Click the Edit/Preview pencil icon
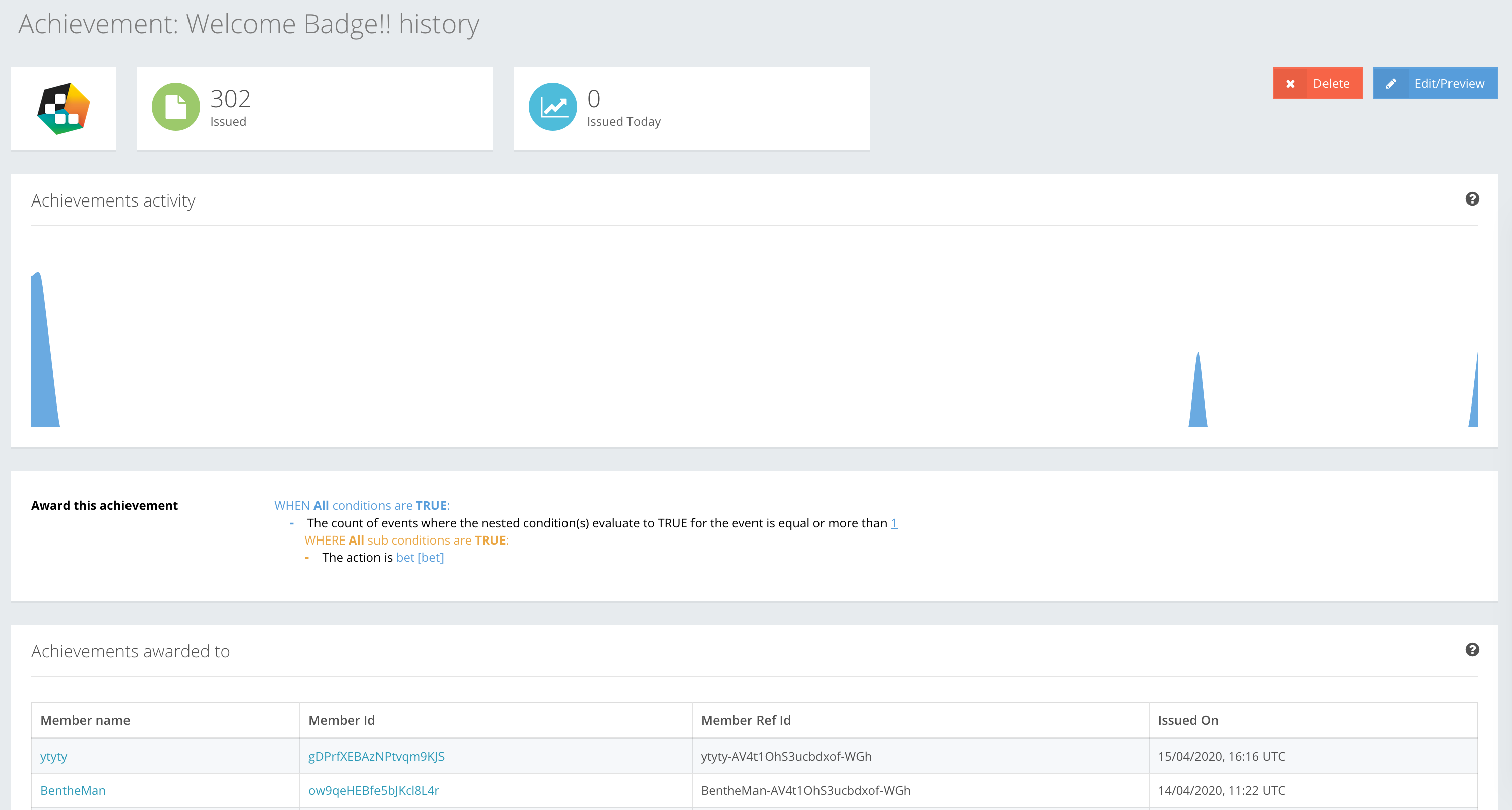The height and width of the screenshot is (810, 1512). [1390, 83]
